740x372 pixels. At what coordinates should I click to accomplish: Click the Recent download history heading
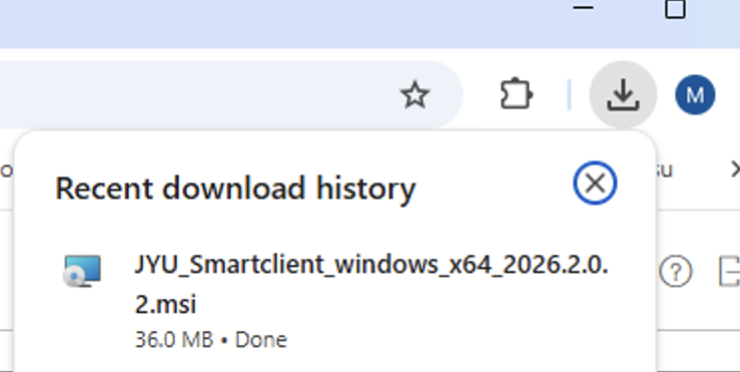click(x=235, y=188)
